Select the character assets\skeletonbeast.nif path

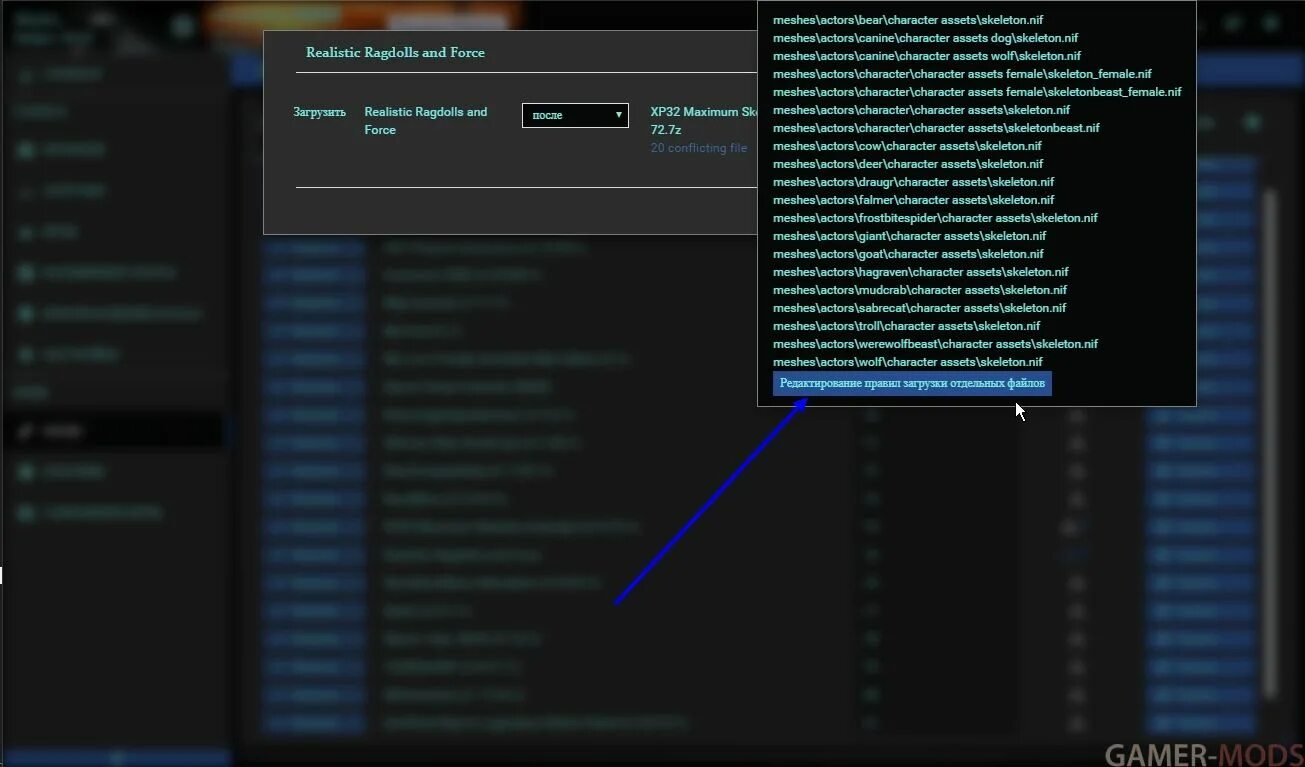pyautogui.click(x=936, y=128)
